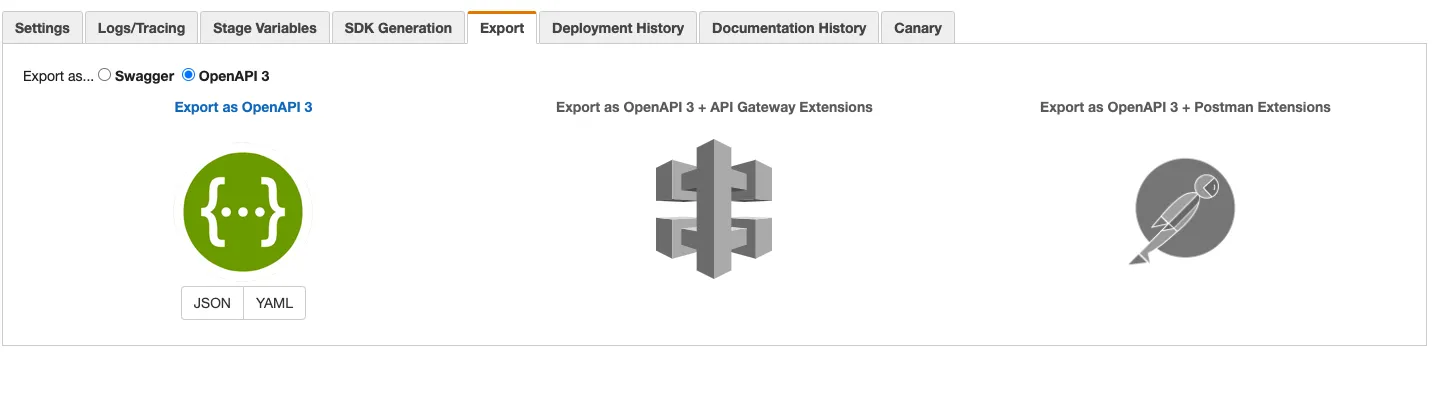Viewport: 1445px width, 412px height.
Task: Choose Export as OpenAPI 3 + Postman Extensions
Action: 1185,107
